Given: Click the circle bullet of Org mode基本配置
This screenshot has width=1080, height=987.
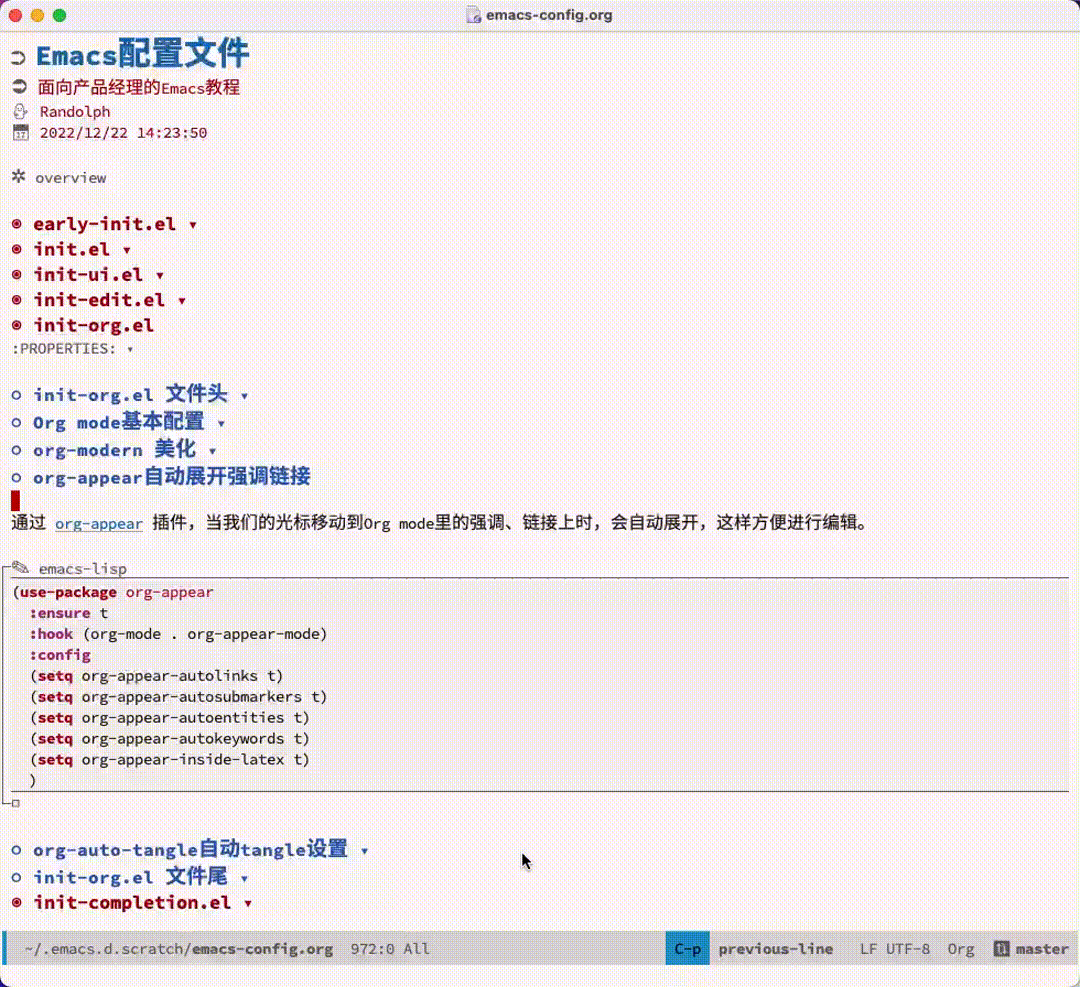Looking at the screenshot, I should click(x=17, y=422).
